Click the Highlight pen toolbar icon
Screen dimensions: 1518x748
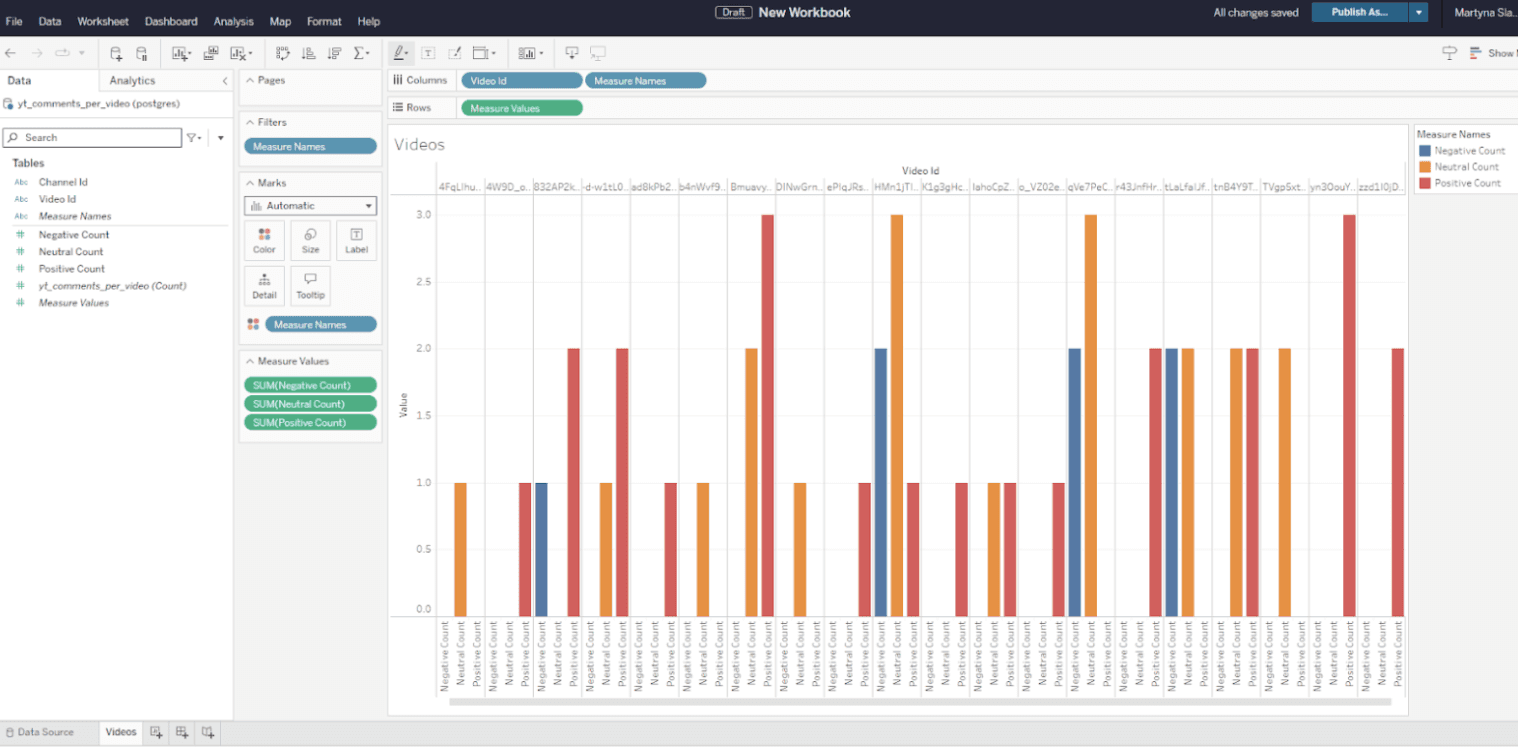400,53
